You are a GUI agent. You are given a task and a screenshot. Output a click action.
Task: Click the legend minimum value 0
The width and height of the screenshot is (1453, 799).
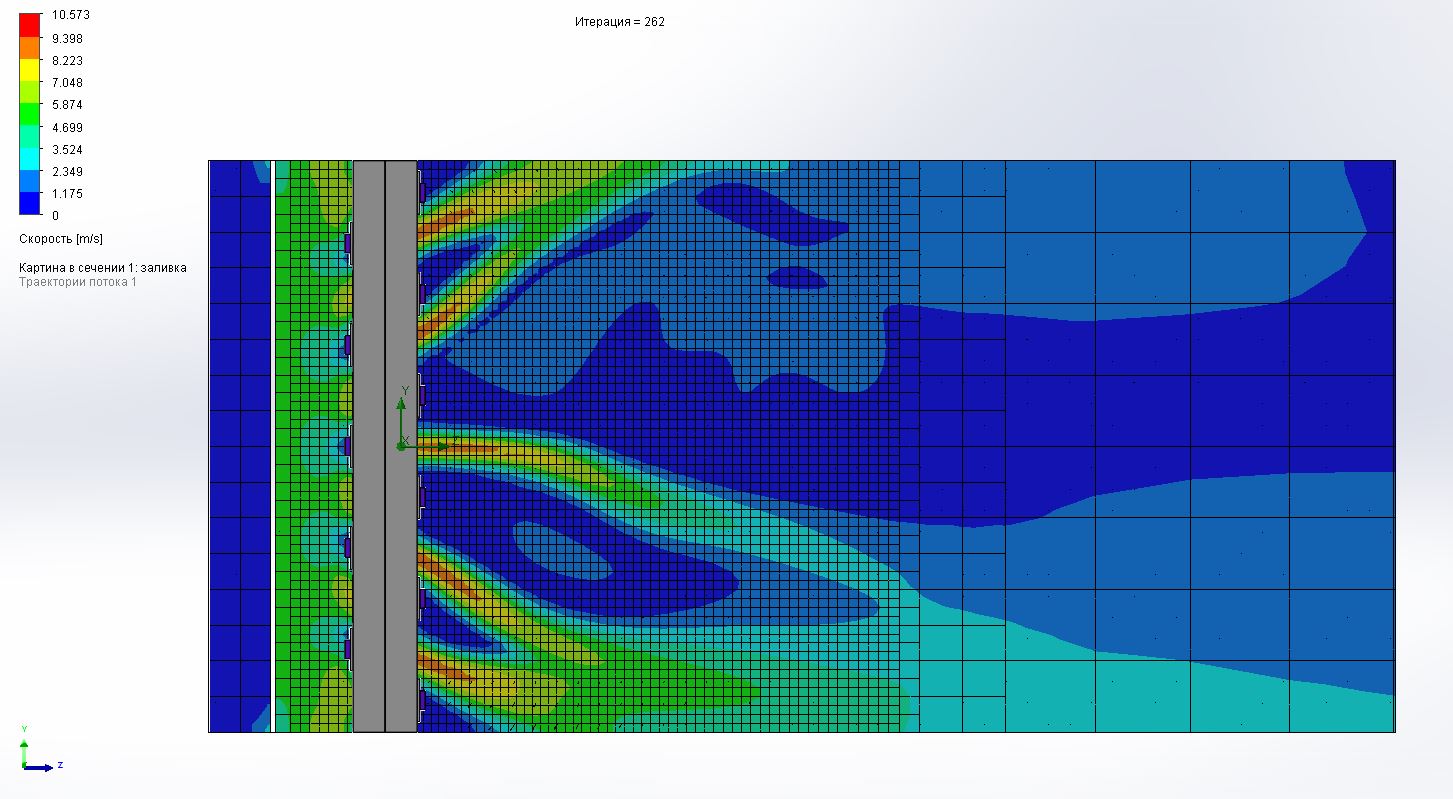55,215
